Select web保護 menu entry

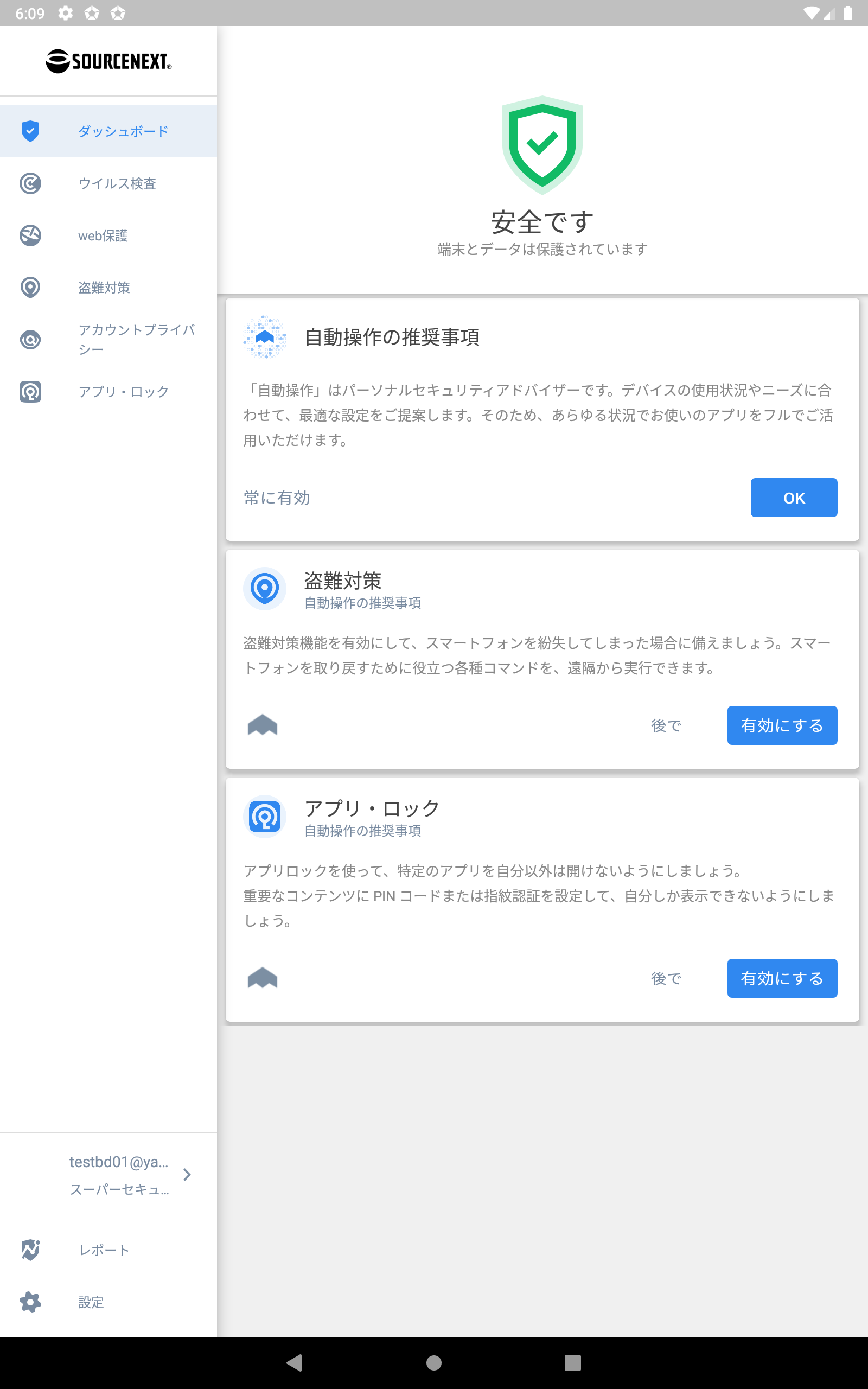[108, 235]
